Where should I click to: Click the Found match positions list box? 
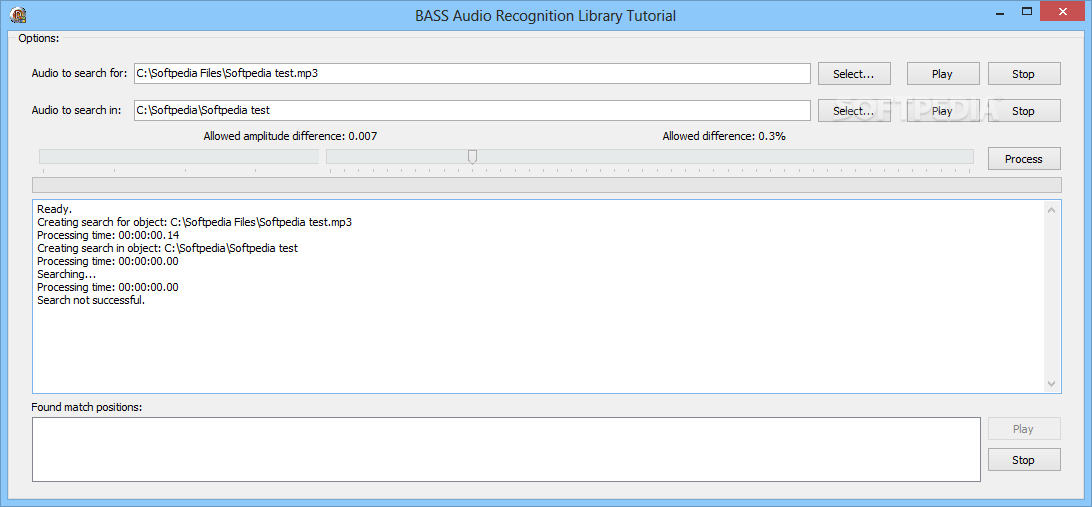click(x=506, y=449)
